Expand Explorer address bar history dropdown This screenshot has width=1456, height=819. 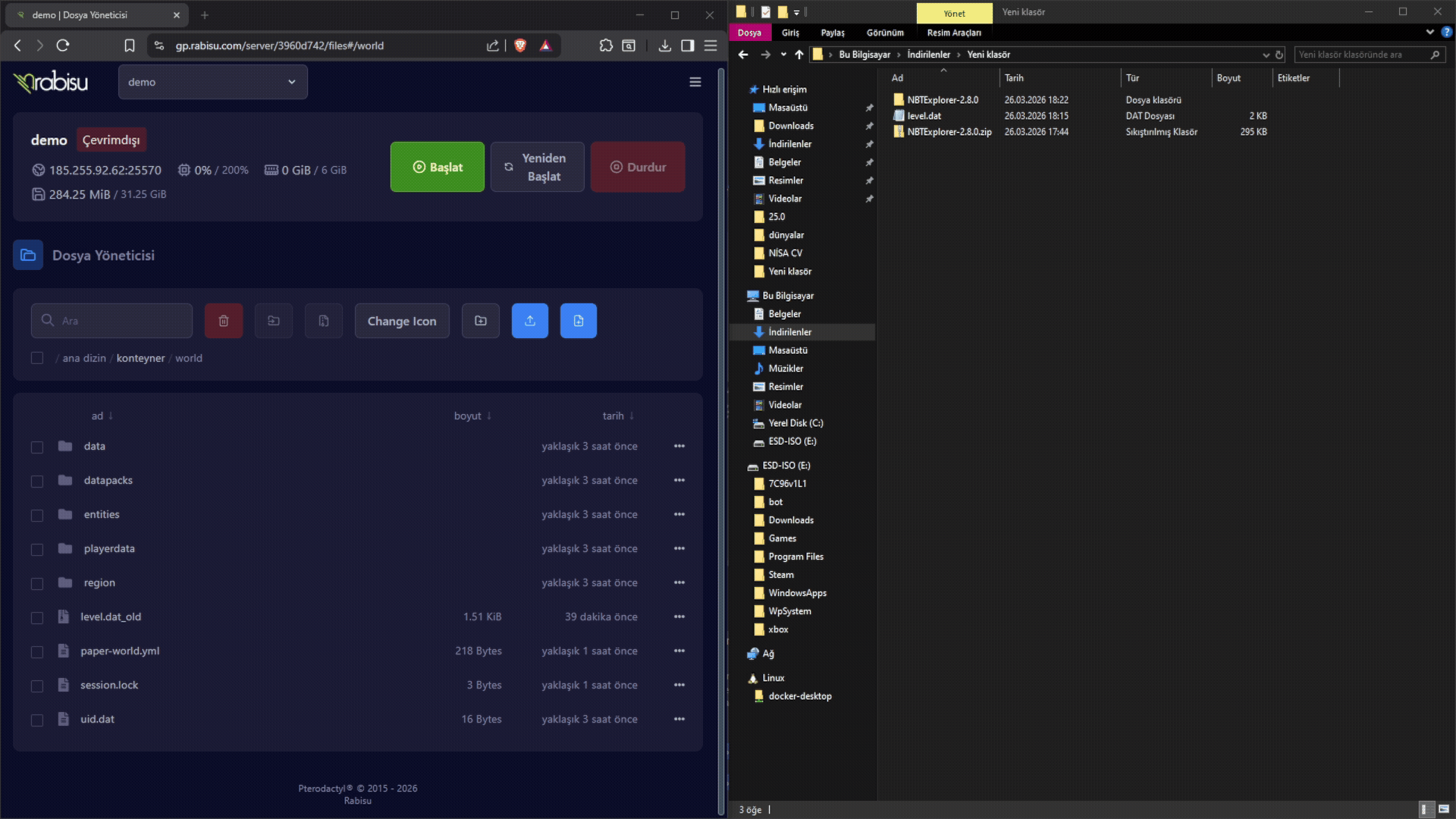coord(1266,55)
